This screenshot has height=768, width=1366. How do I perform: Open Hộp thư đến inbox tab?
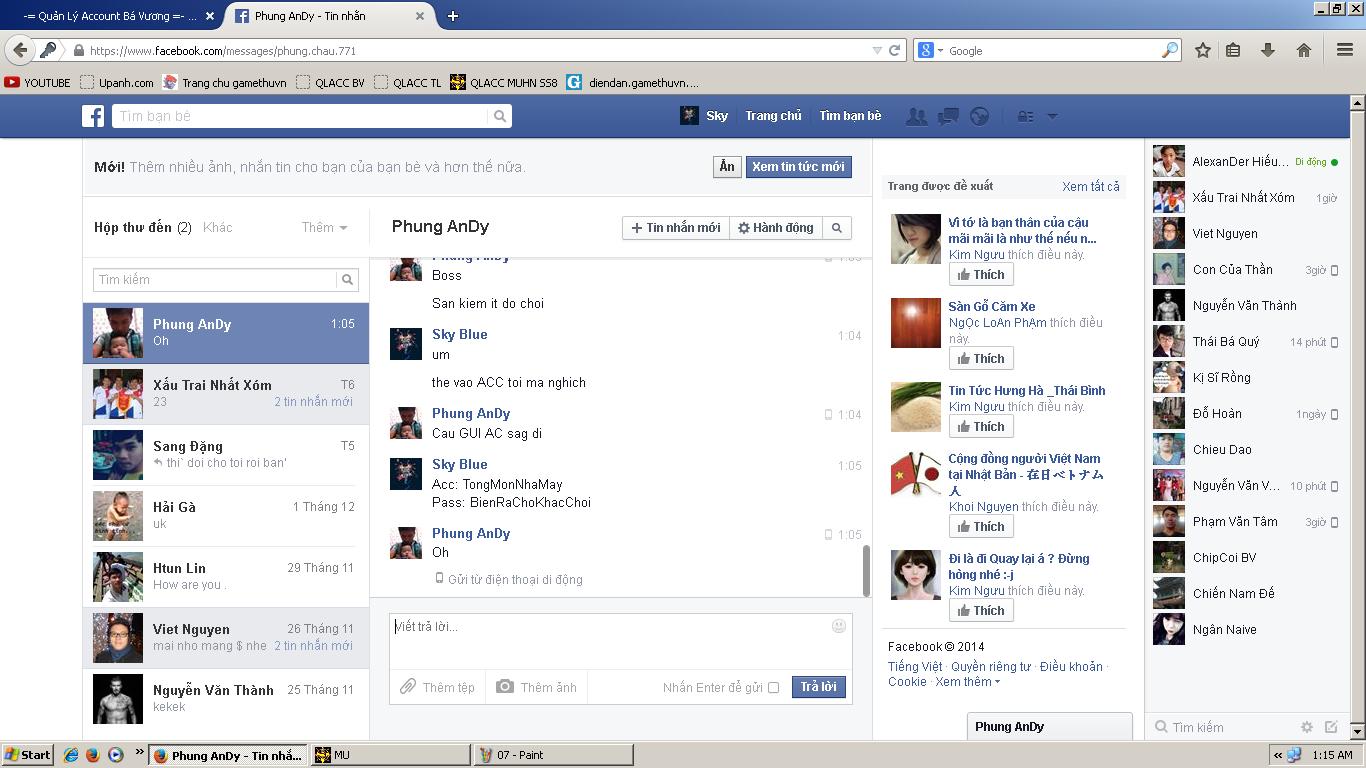pos(143,227)
